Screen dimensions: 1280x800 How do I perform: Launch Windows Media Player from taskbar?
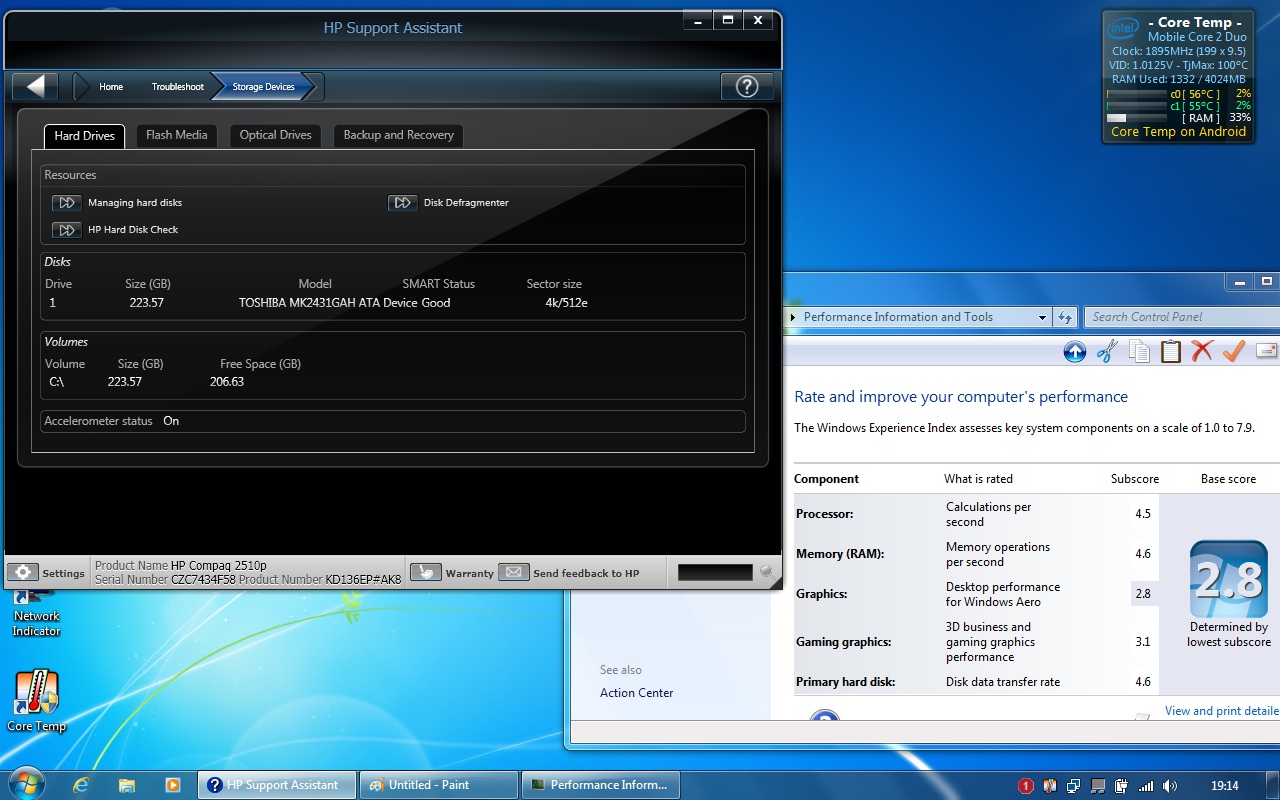[x=172, y=785]
